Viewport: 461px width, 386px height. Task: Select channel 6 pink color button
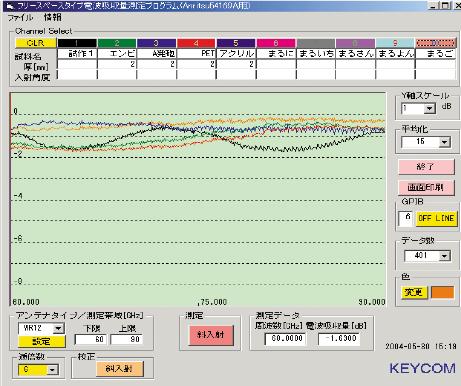point(276,43)
